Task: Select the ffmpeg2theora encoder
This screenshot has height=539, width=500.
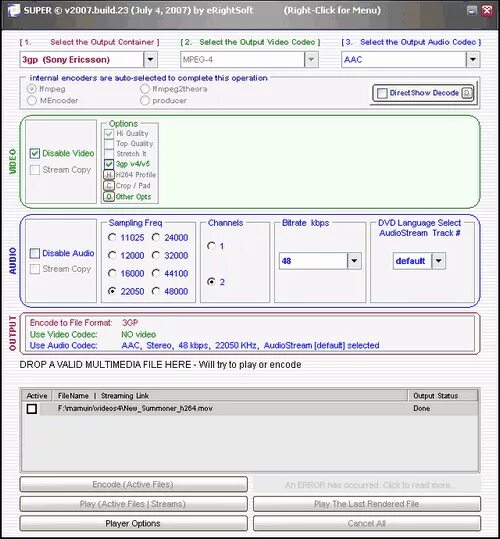Action: click(145, 89)
